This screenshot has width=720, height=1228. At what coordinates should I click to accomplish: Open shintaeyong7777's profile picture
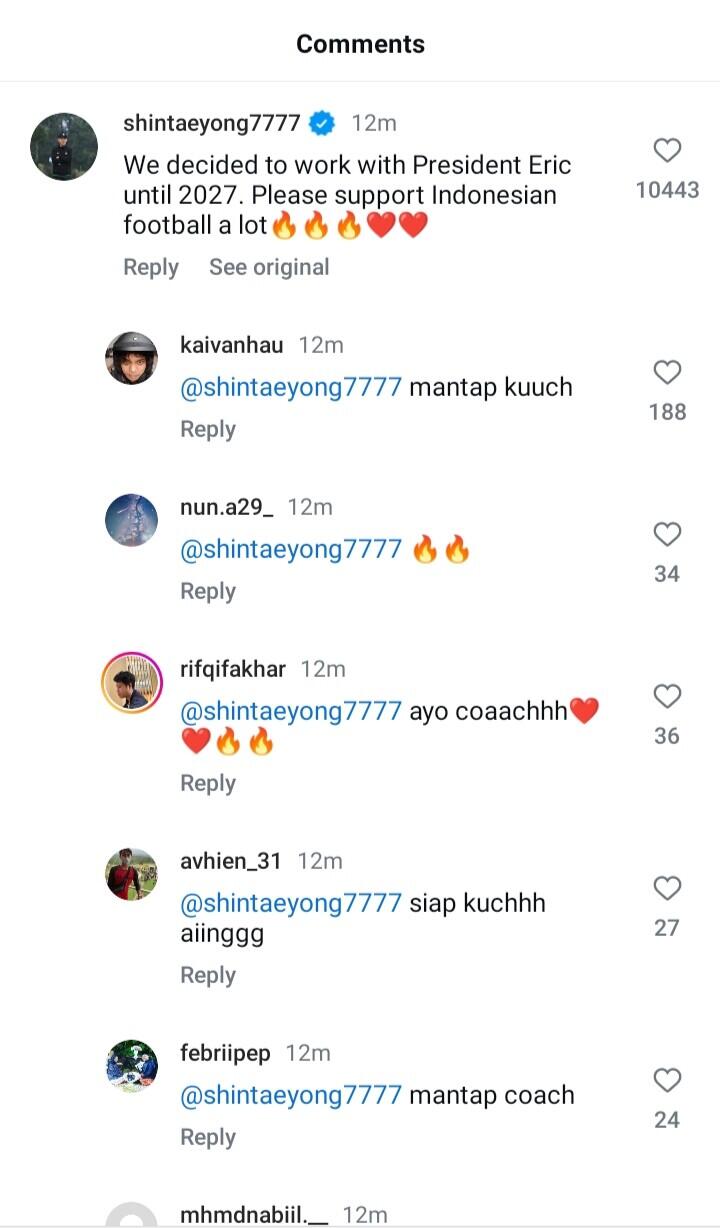pos(64,146)
